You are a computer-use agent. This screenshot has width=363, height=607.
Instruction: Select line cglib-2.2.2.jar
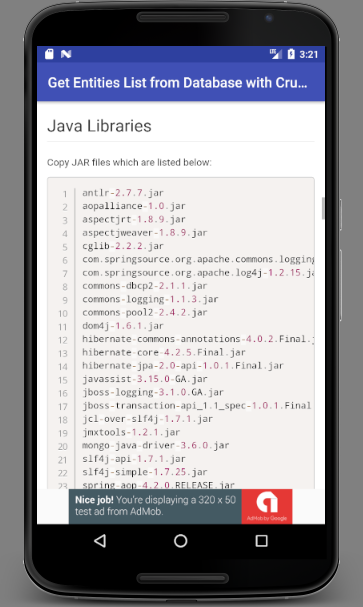[123, 246]
